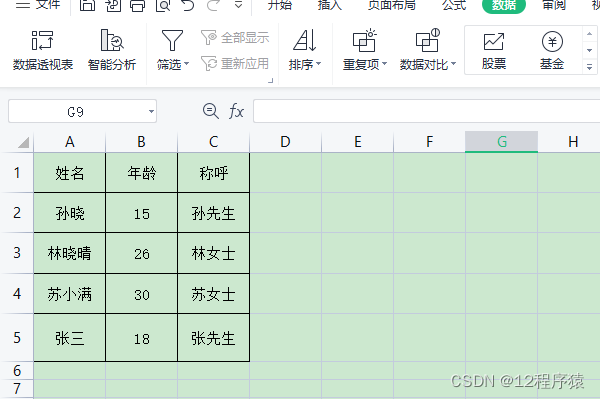The width and height of the screenshot is (600, 399).
Task: Expand the 筛选 dropdown arrow
Action: point(187,64)
